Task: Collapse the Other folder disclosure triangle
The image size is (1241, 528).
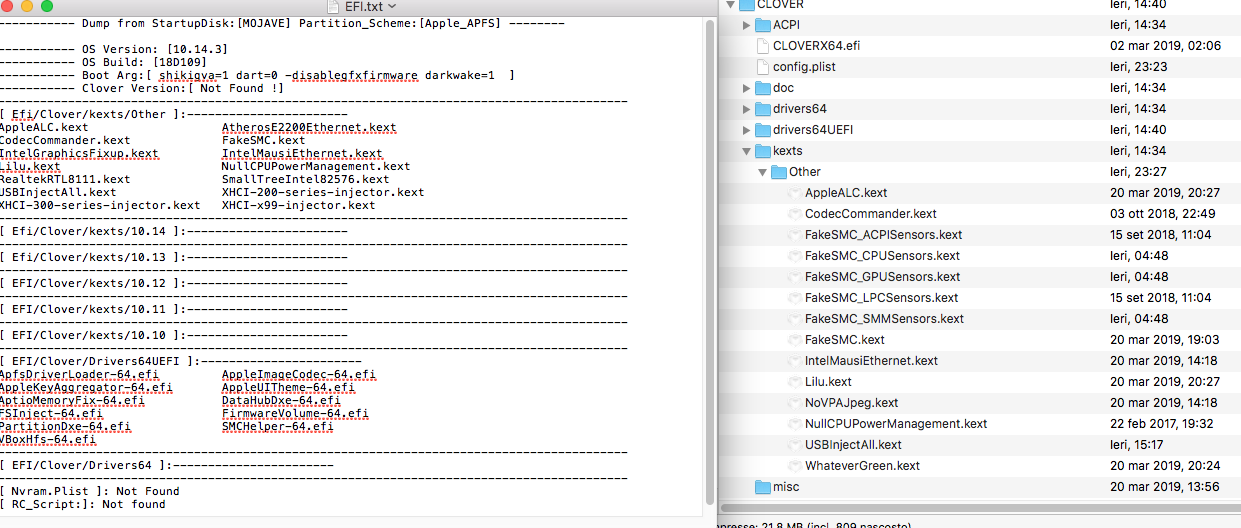Action: [762, 172]
